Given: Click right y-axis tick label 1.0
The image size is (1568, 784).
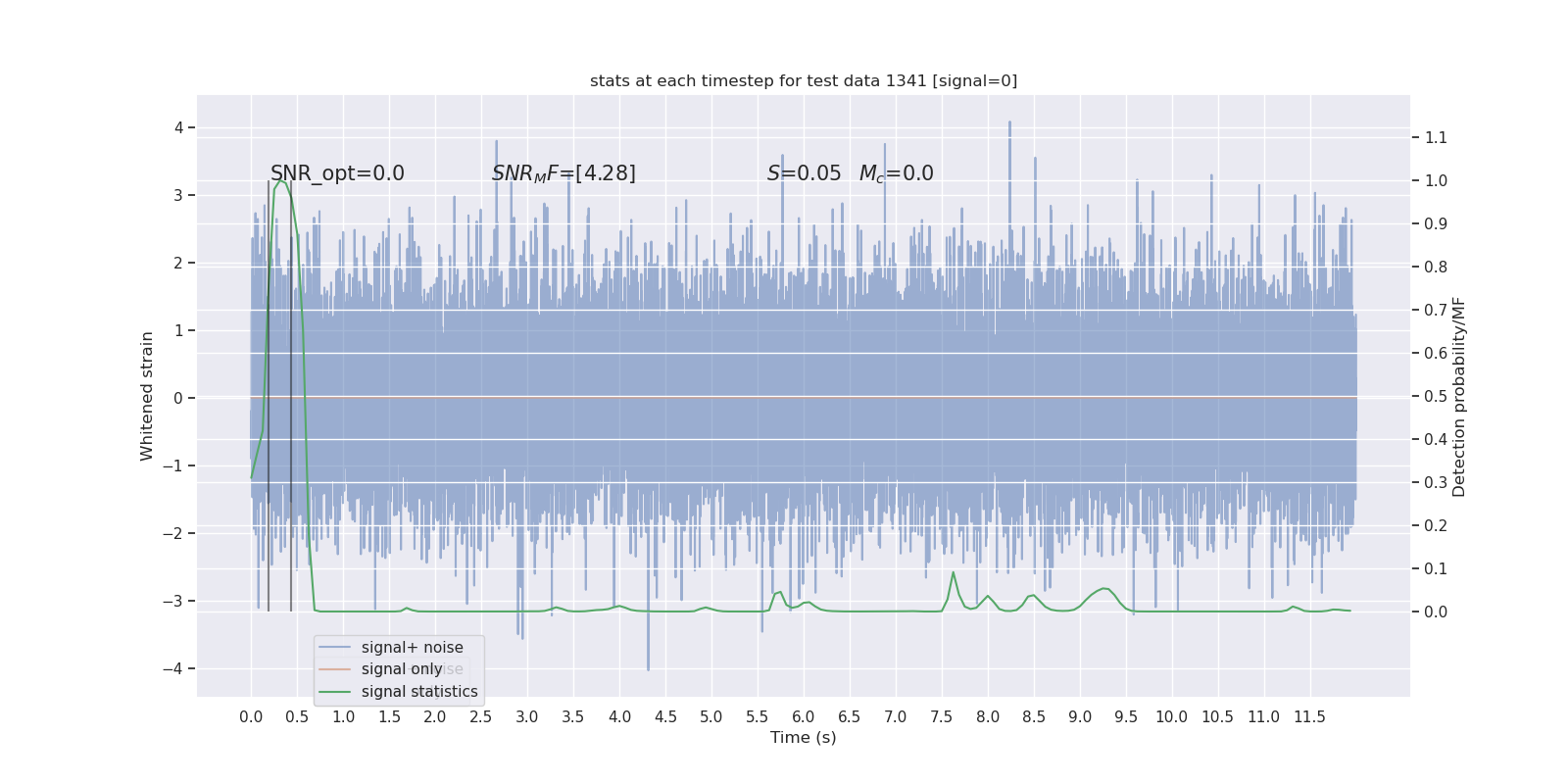Looking at the screenshot, I should pos(1436,180).
